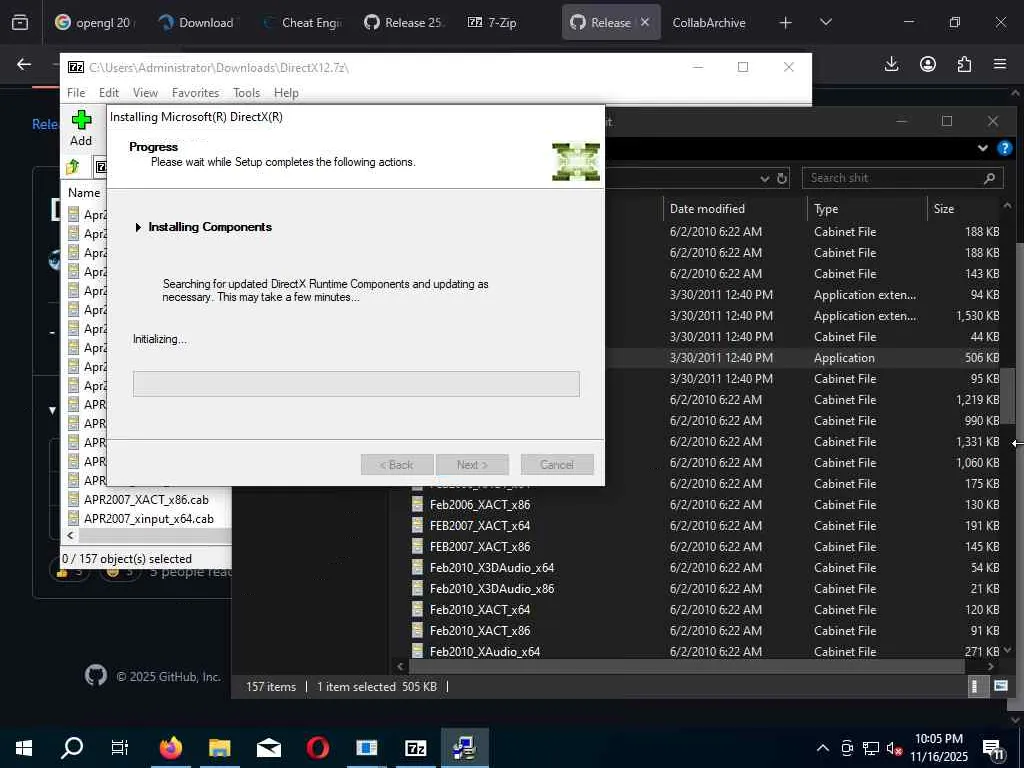The image size is (1024, 768).
Task: Sort by the Size column in Explorer
Action: tap(944, 209)
